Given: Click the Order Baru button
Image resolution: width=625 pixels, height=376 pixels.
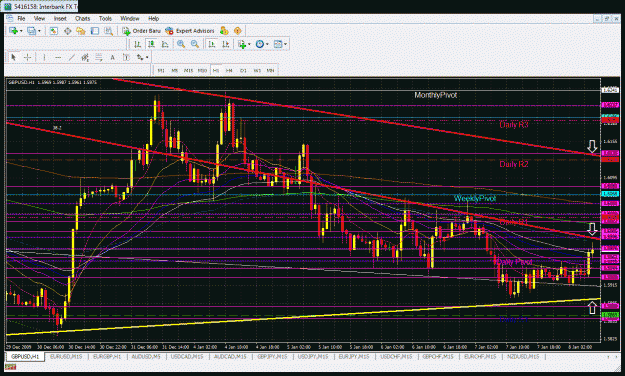Looking at the screenshot, I should tap(142, 31).
